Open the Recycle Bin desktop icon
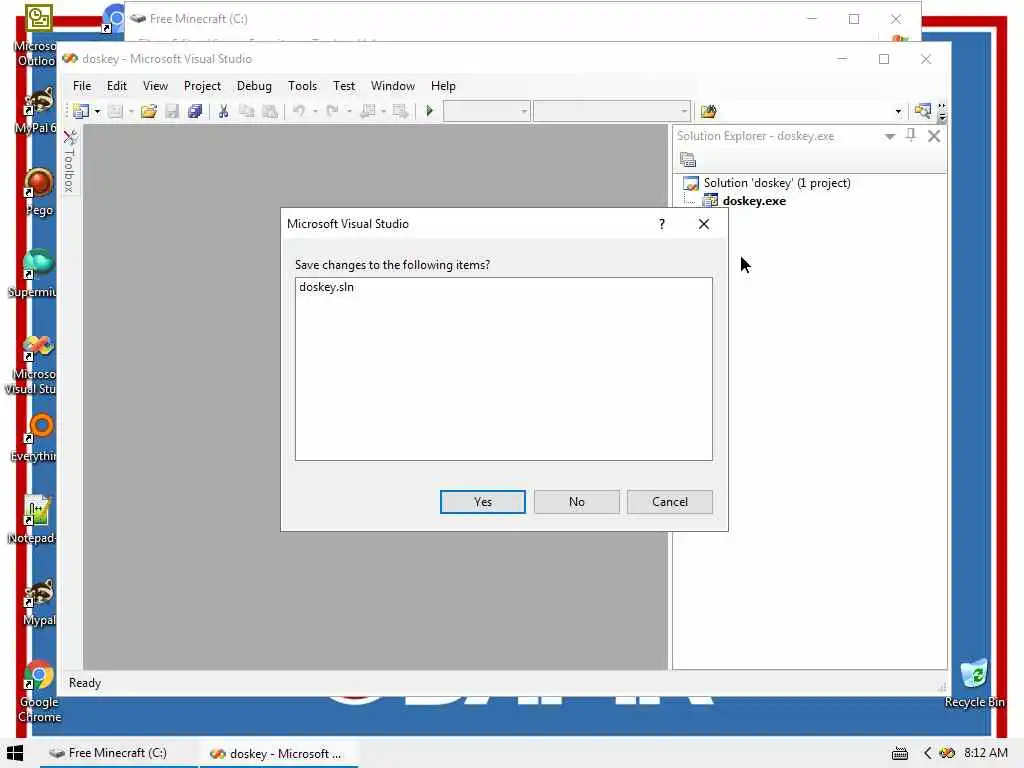The width and height of the screenshot is (1024, 768). (x=974, y=684)
